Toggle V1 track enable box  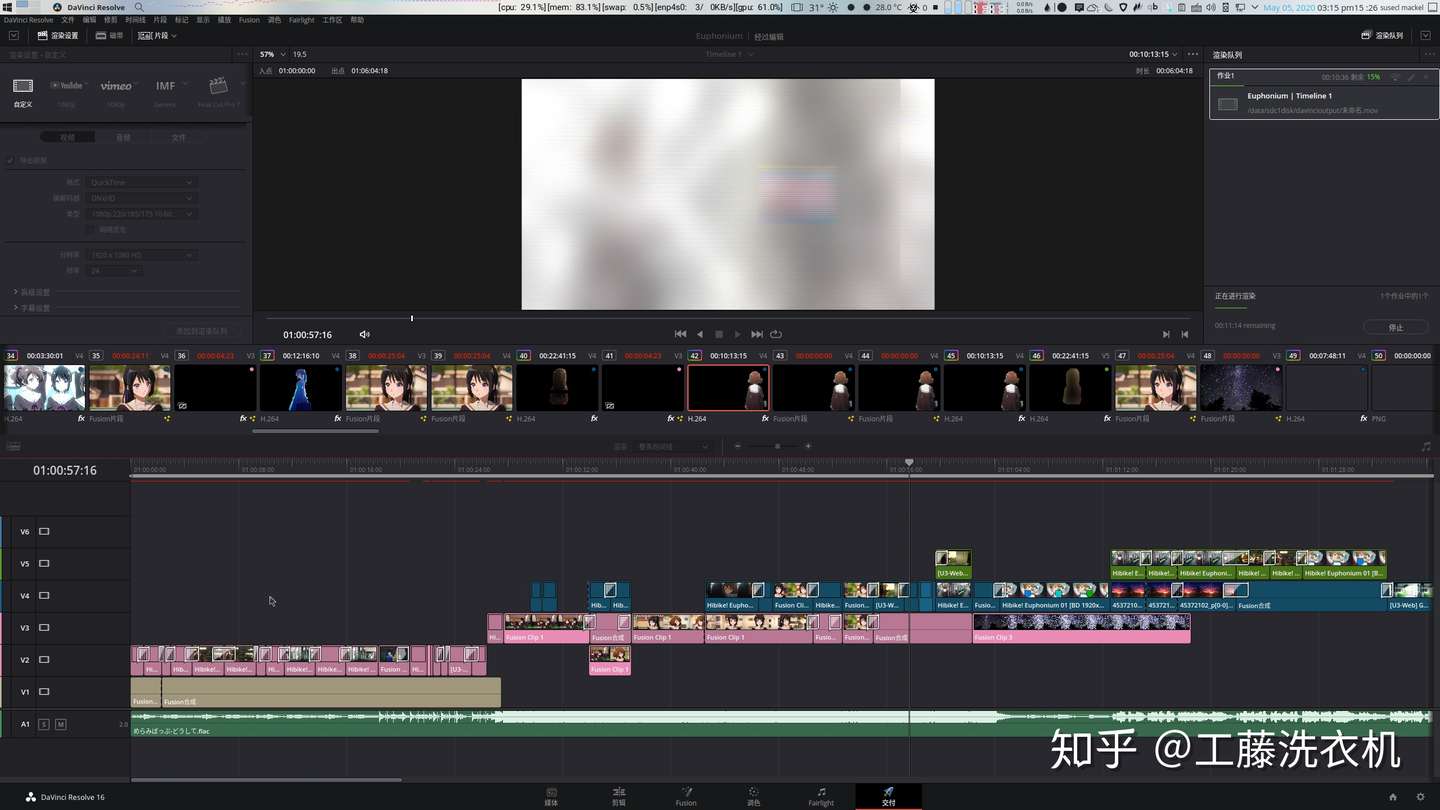[44, 692]
